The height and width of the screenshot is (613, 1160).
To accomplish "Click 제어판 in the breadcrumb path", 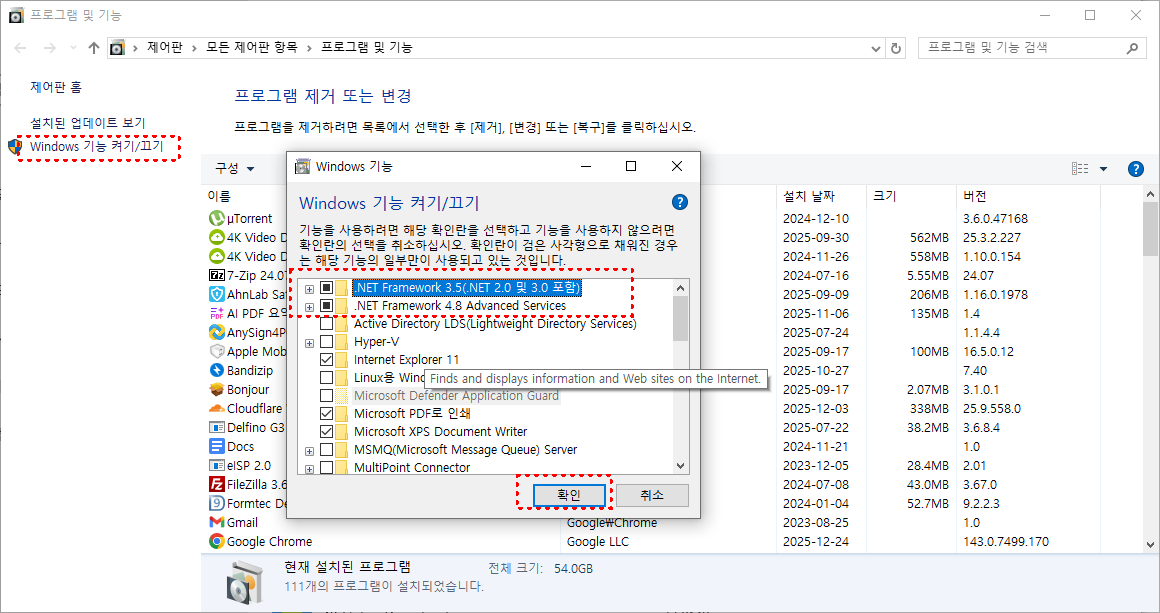I will (164, 47).
